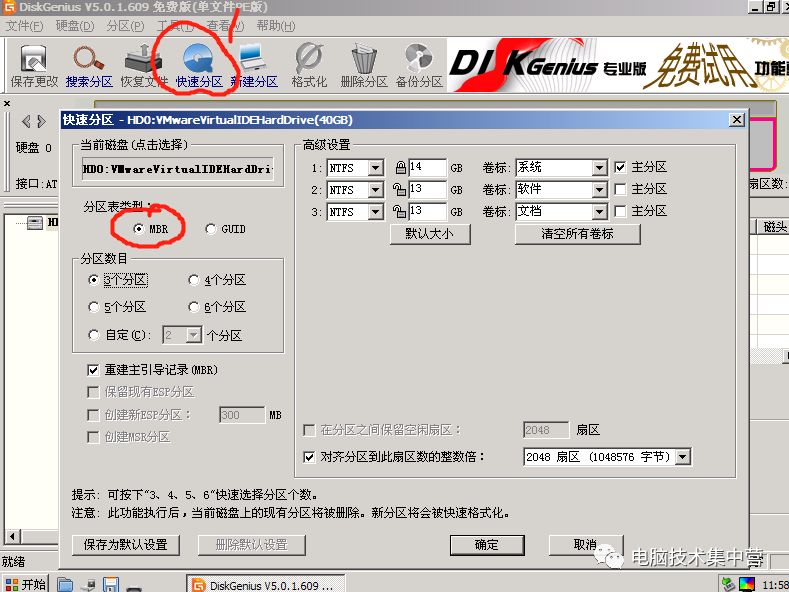The image size is (789, 592).
Task: Toggle 对齐分区到此扇区数的整数倍 checkbox
Action: (309, 457)
